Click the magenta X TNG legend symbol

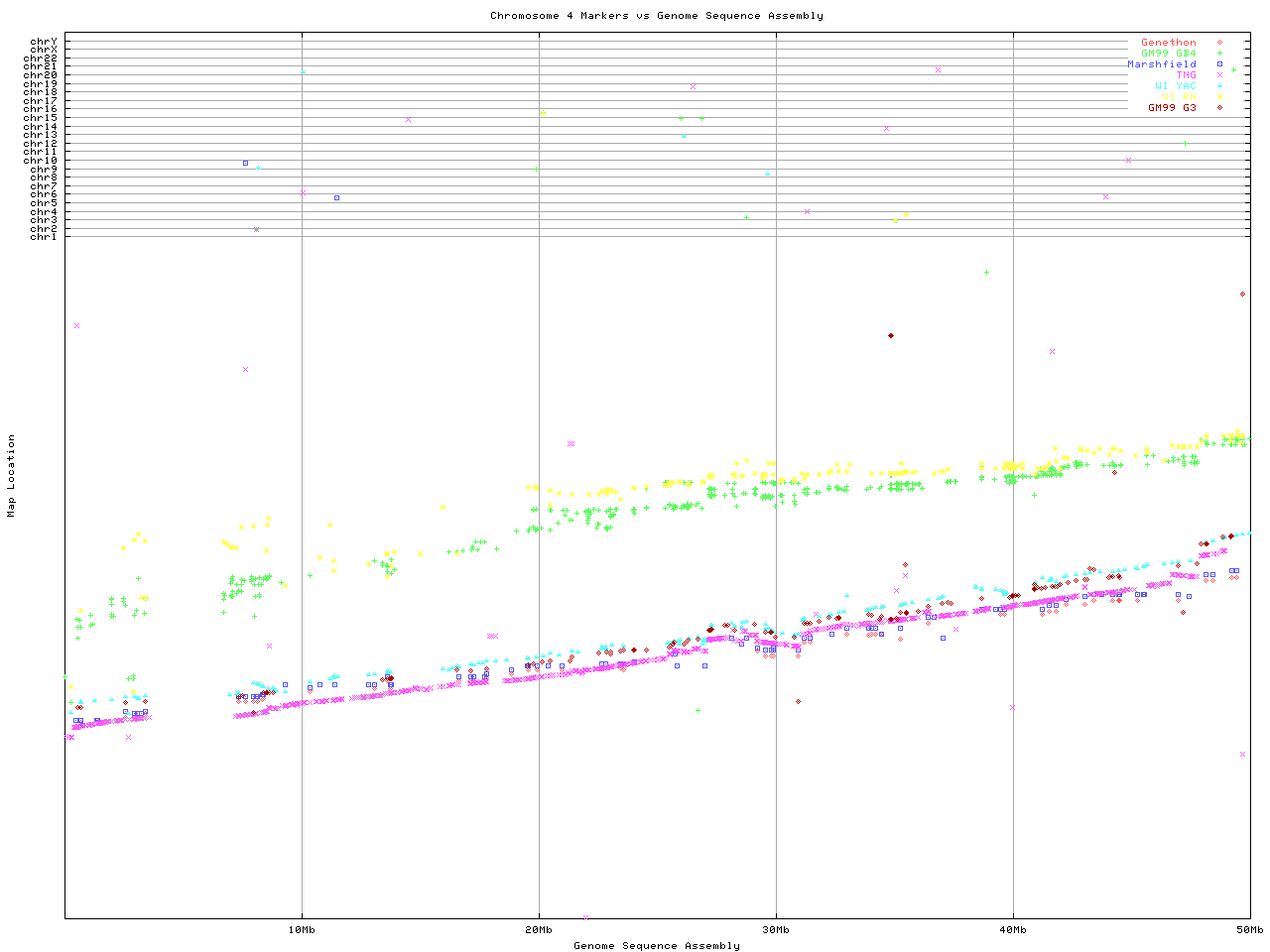tap(1219, 75)
